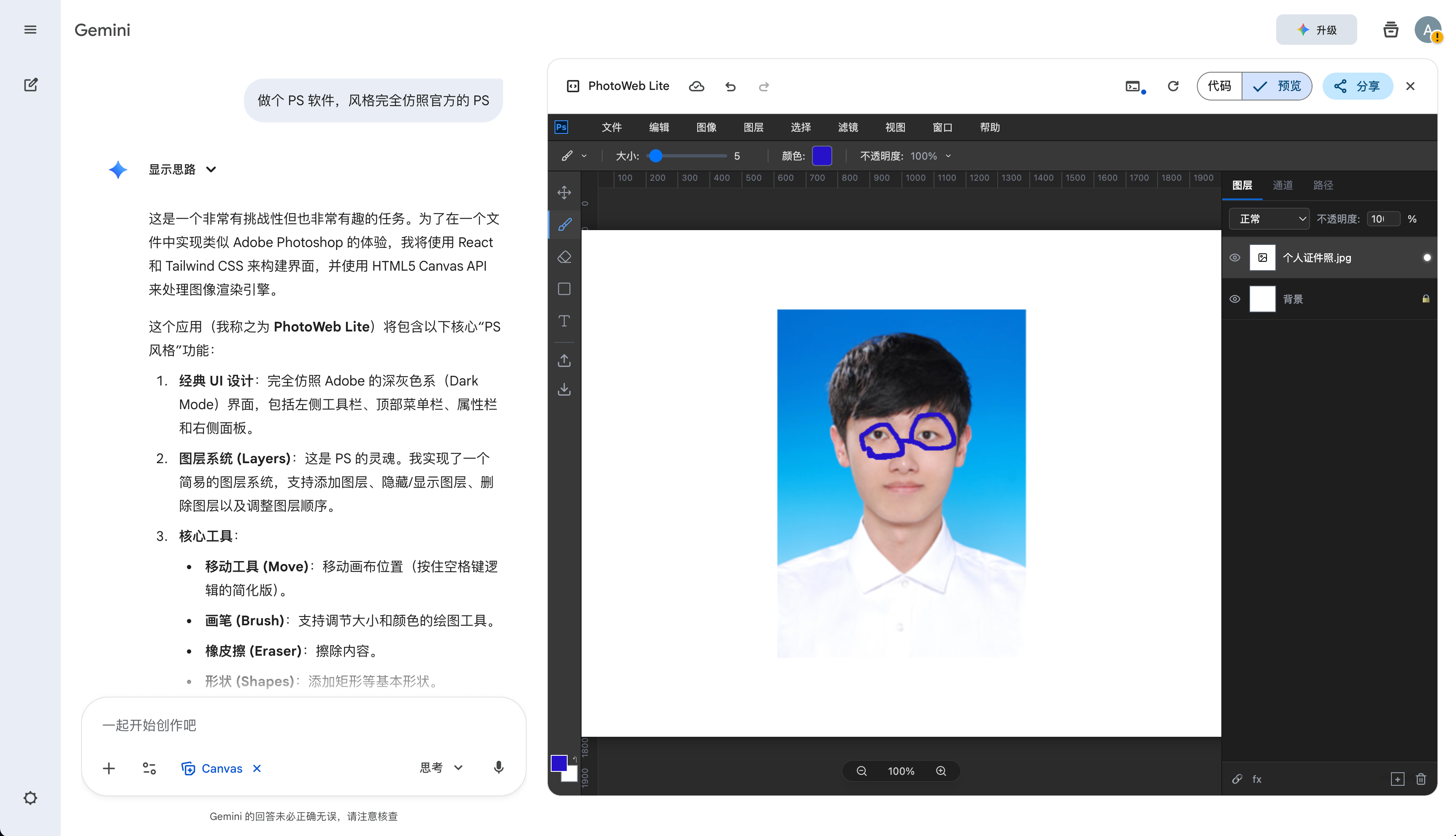Open the 思考 model selector dropdown
Screen dimensions: 1456x836
click(x=441, y=768)
